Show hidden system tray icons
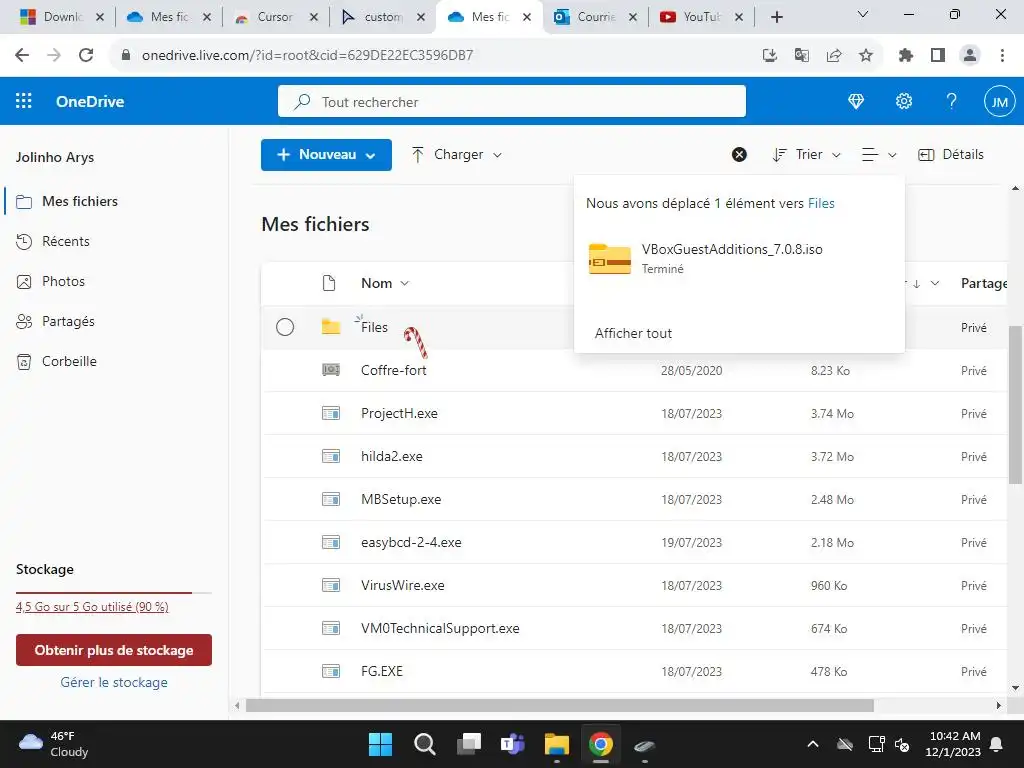This screenshot has width=1024, height=768. click(812, 744)
